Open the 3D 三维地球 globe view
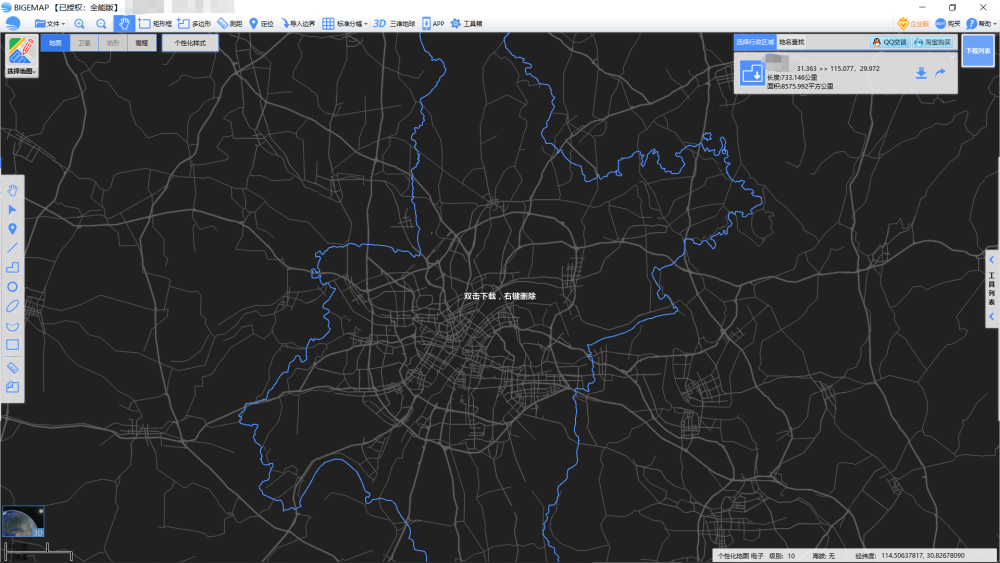 pyautogui.click(x=394, y=24)
